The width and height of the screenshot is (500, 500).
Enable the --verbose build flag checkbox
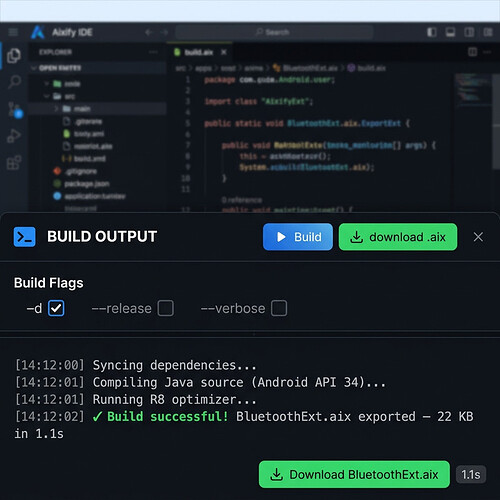[279, 308]
